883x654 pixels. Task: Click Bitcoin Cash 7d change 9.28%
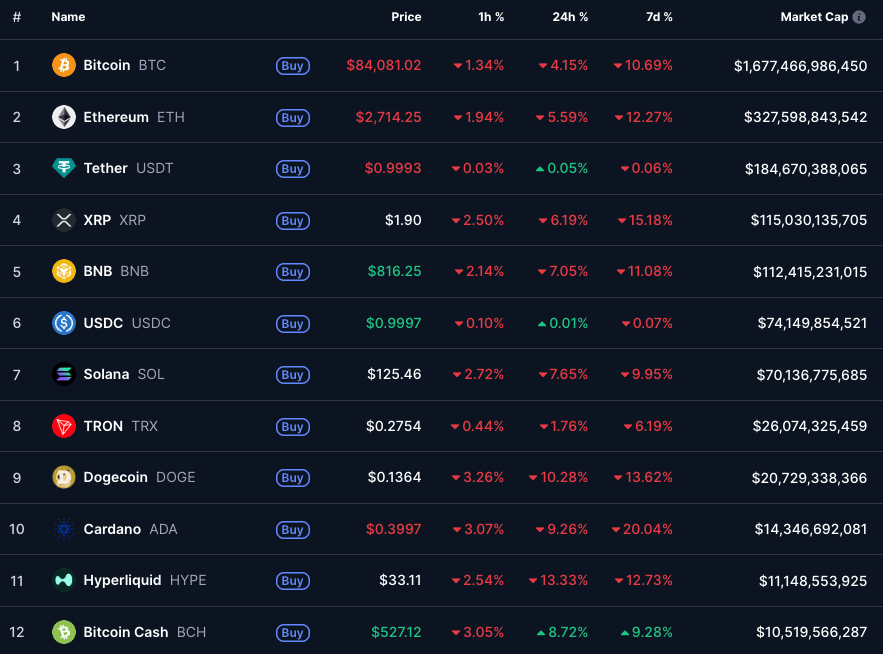[x=646, y=632]
